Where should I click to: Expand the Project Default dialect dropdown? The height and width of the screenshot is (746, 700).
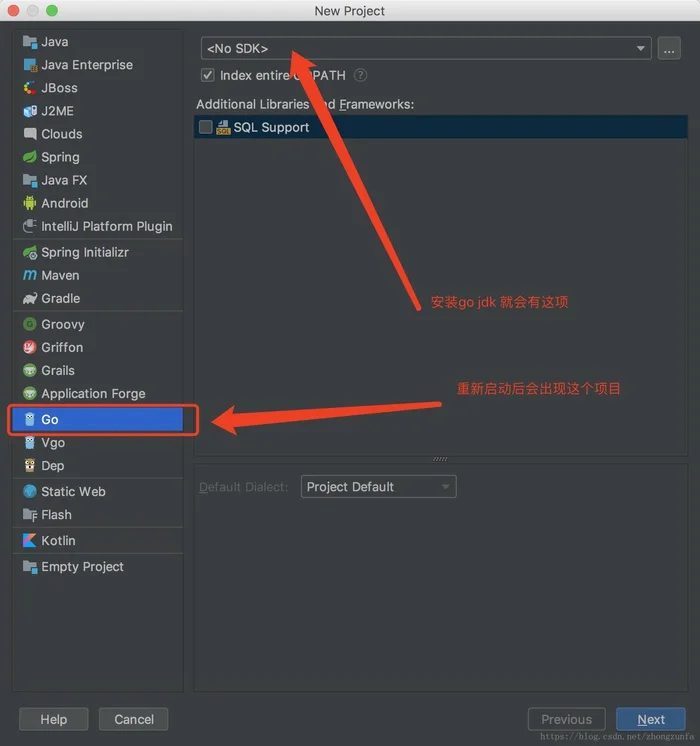click(x=378, y=487)
